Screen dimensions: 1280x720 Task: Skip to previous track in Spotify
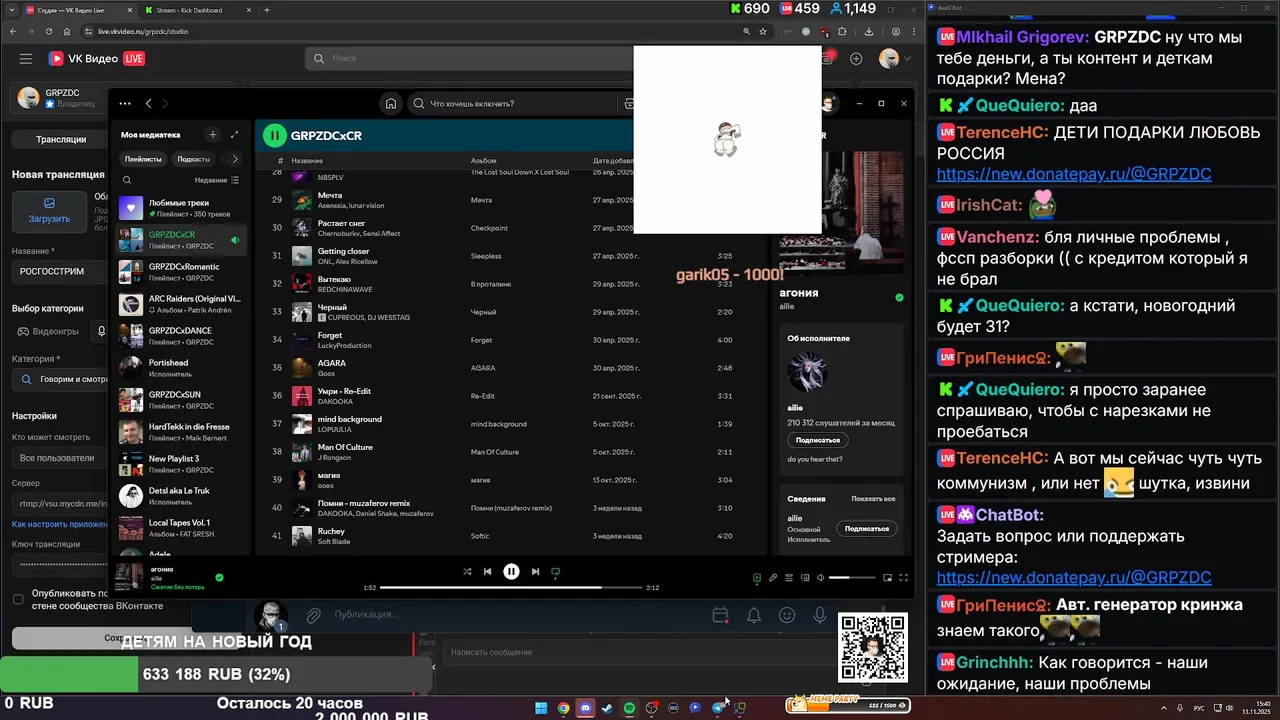[487, 572]
